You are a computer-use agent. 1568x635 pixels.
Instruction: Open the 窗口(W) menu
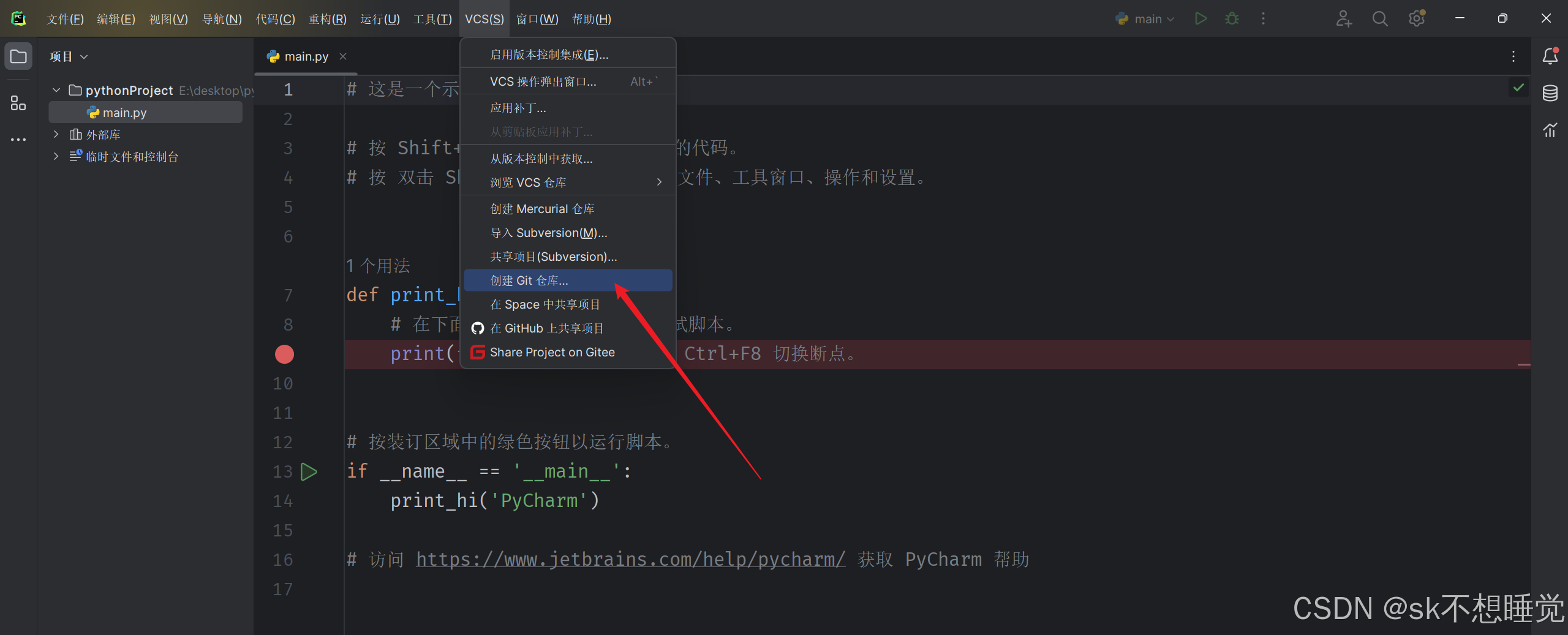click(x=537, y=19)
